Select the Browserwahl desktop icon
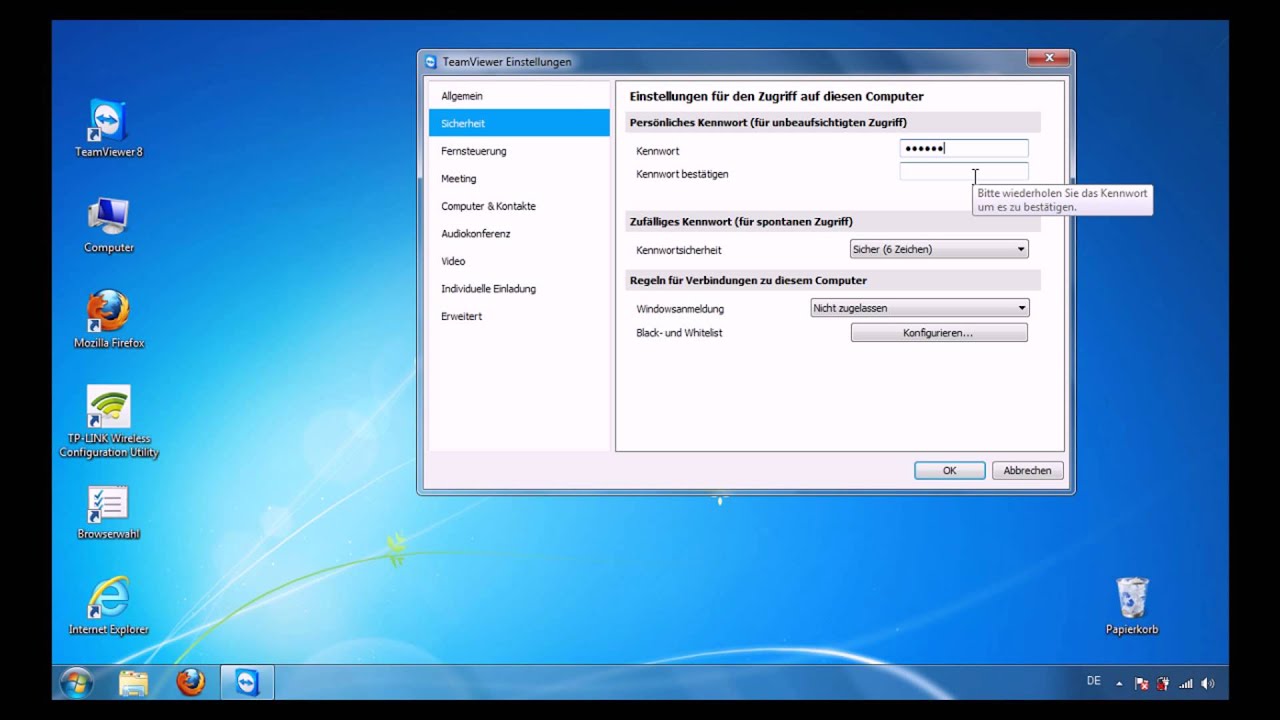This screenshot has width=1280, height=720. coord(108,513)
